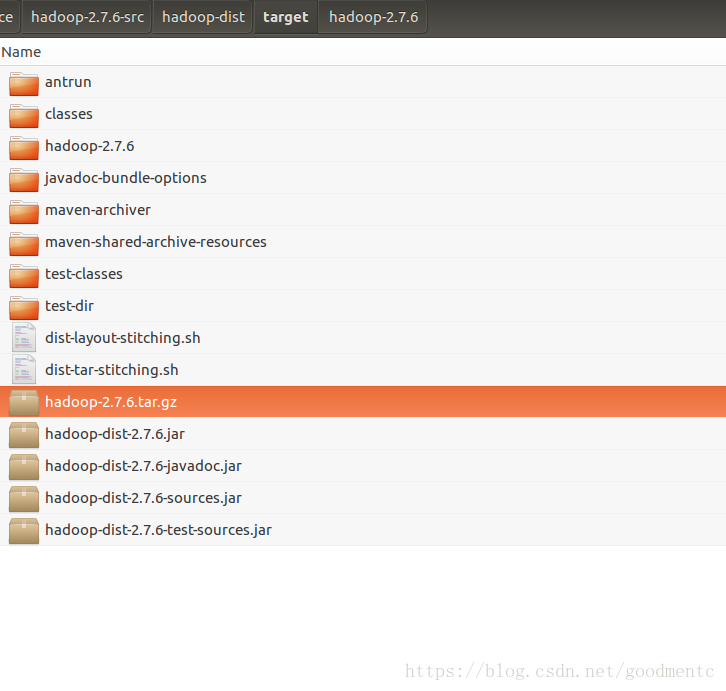This screenshot has width=726, height=691.
Task: Click the hadoop-2.7.6 folder icon in list
Action: pyautogui.click(x=24, y=147)
